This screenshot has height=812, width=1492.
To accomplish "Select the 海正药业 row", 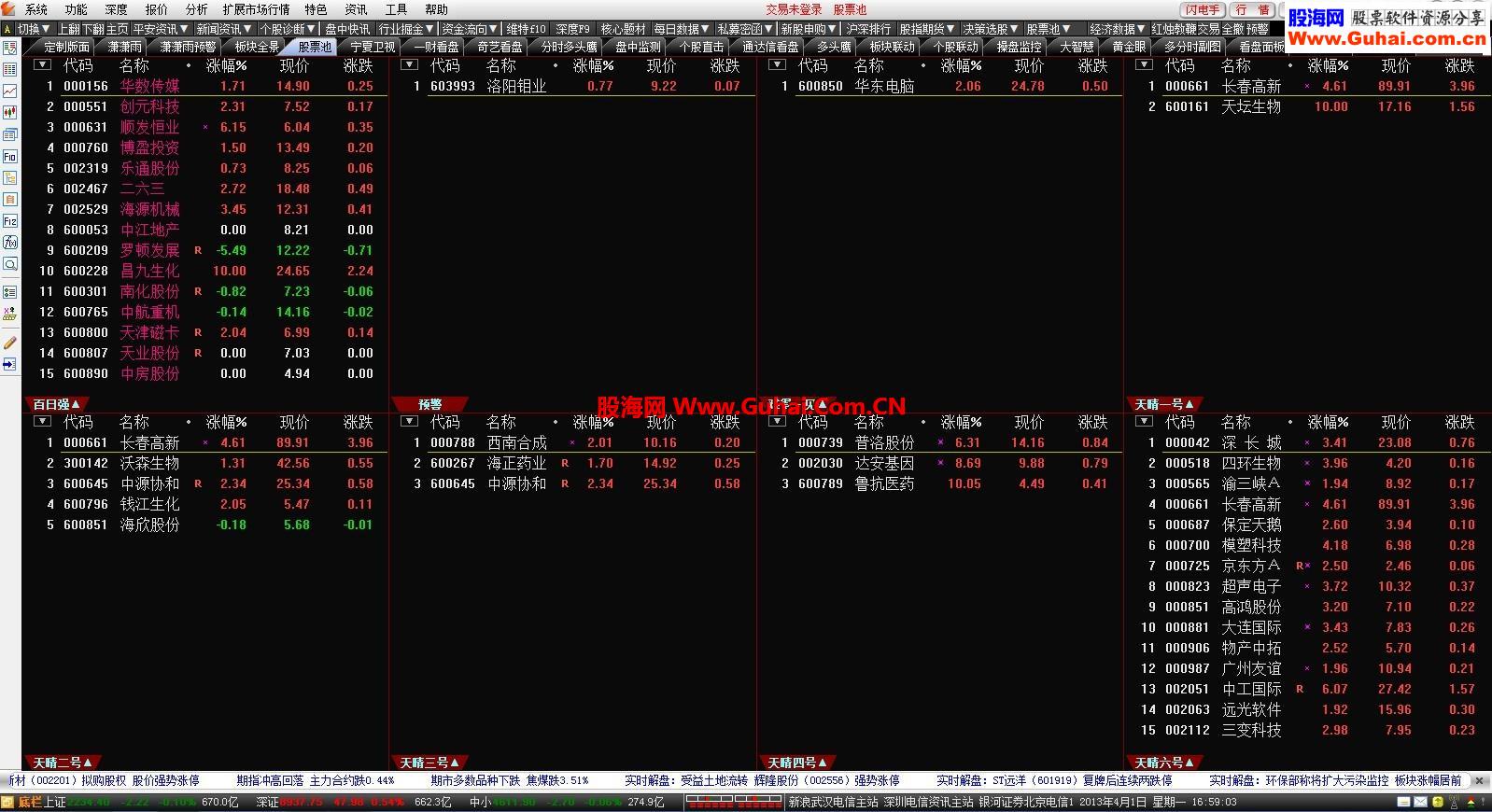I will (x=572, y=463).
